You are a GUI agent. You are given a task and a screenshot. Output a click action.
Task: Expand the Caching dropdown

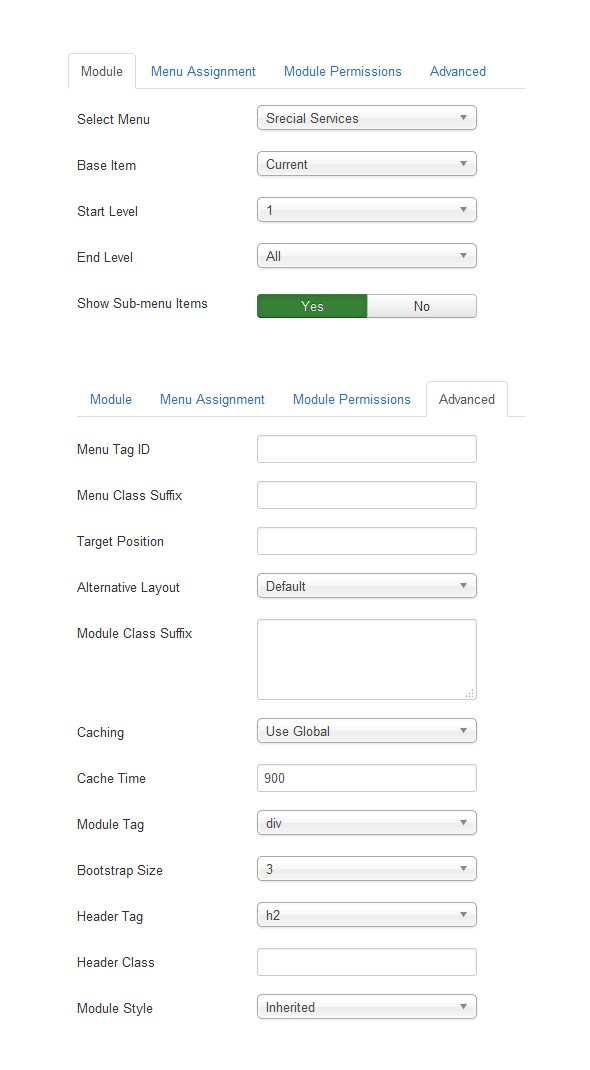click(x=366, y=731)
